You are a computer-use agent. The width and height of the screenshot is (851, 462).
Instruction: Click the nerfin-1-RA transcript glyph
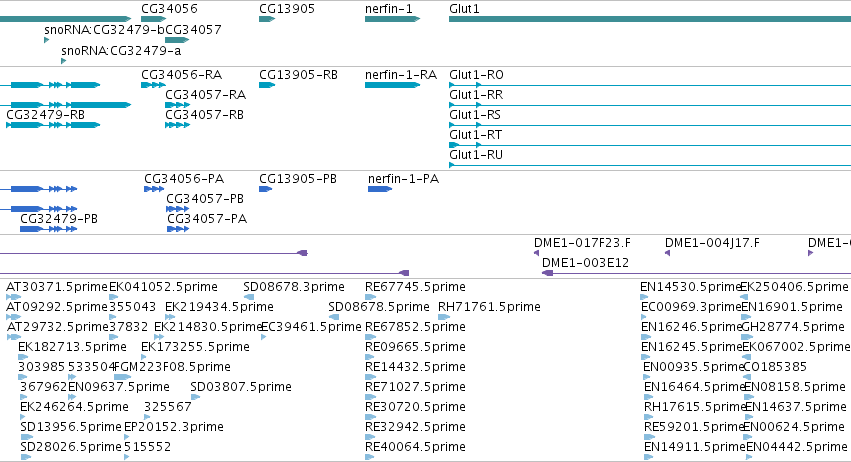(392, 85)
